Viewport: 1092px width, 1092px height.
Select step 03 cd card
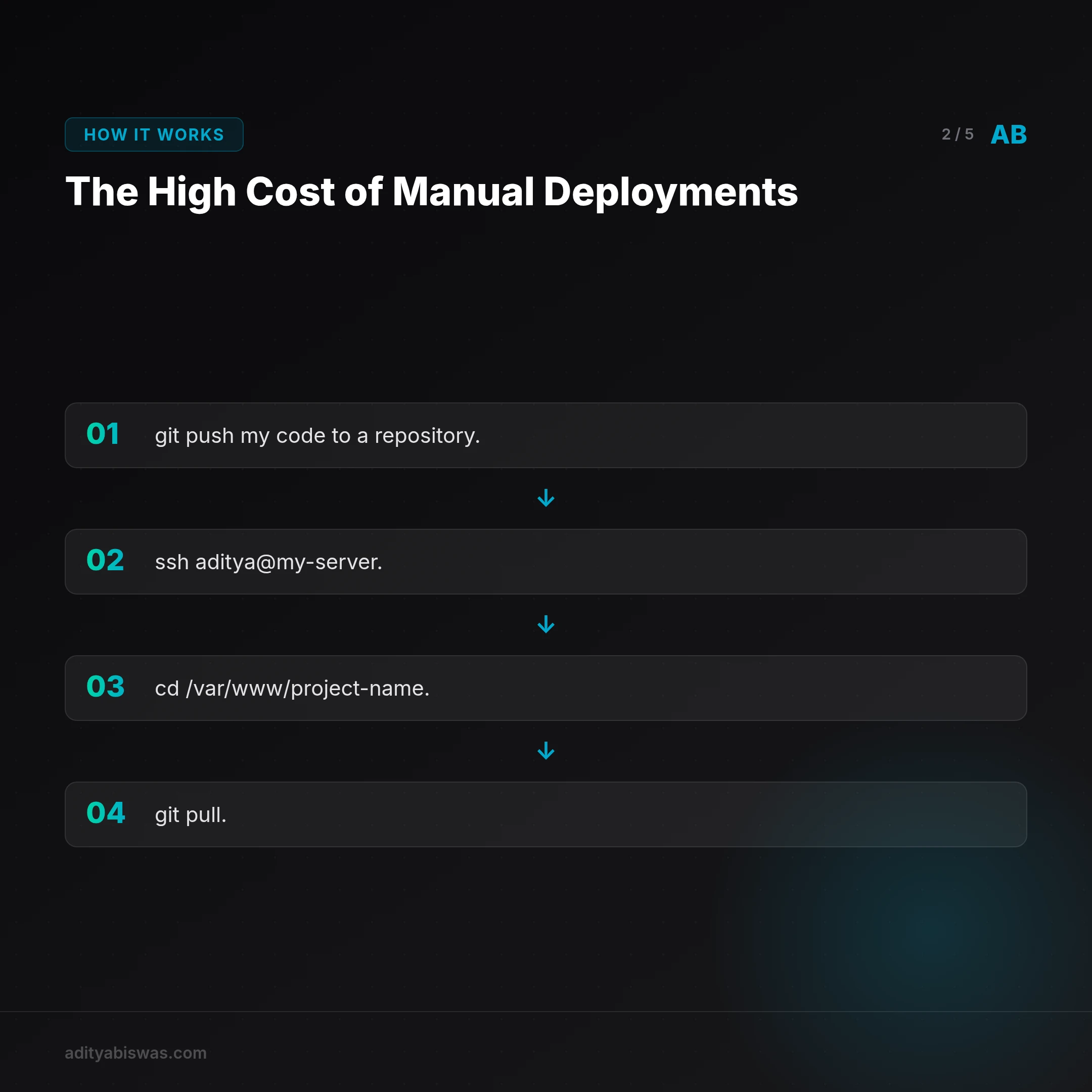pyautogui.click(x=545, y=688)
